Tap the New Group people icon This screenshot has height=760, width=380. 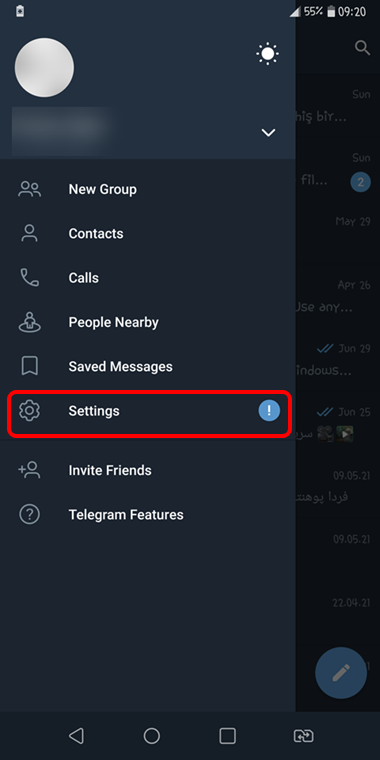pos(30,189)
